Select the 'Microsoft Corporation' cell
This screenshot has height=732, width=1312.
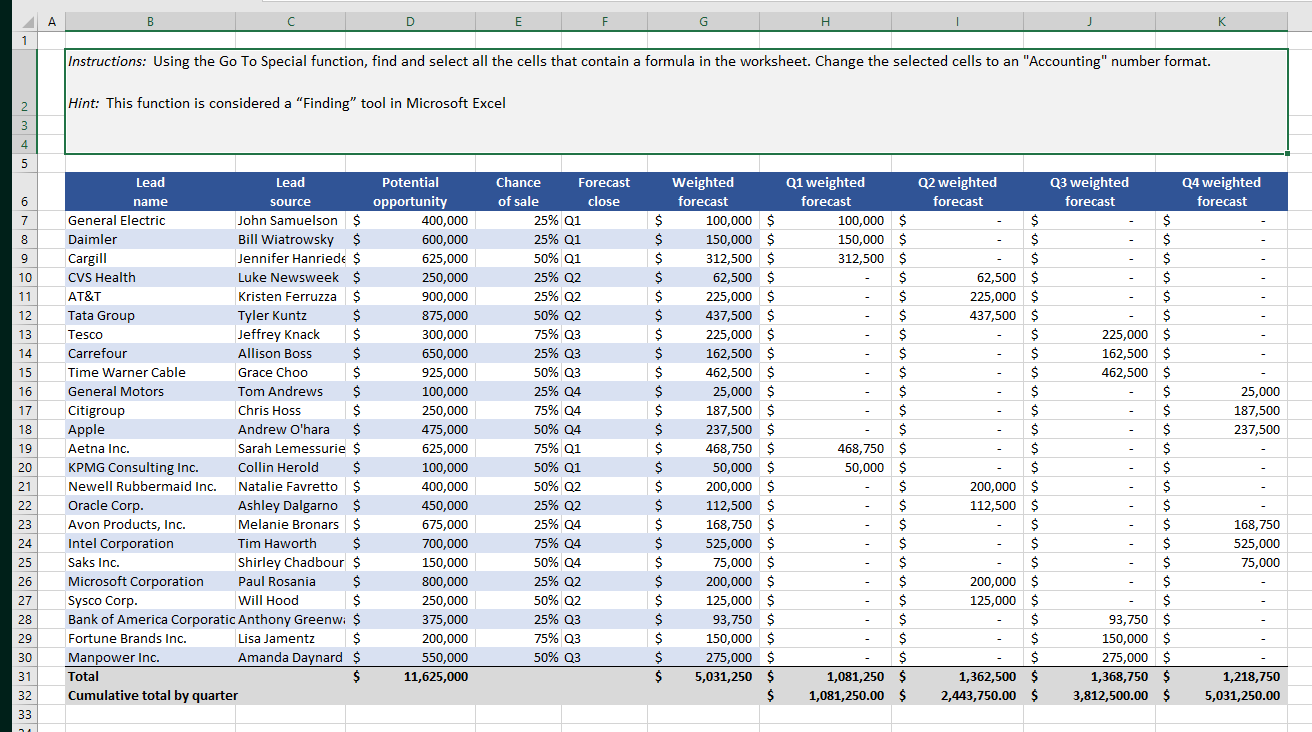150,581
